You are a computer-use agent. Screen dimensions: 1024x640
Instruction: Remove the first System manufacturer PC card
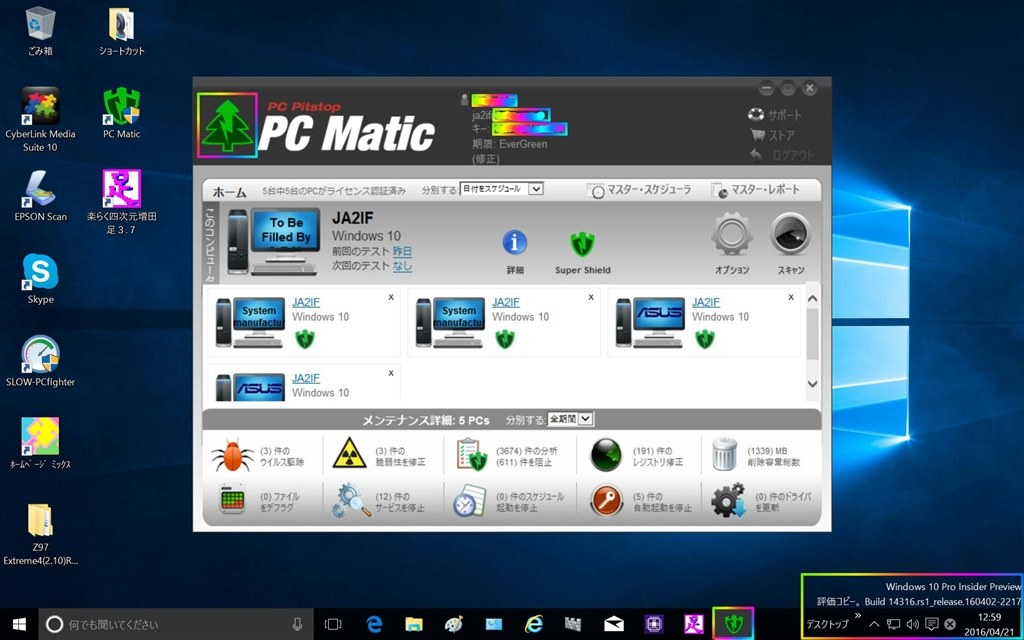click(x=391, y=297)
